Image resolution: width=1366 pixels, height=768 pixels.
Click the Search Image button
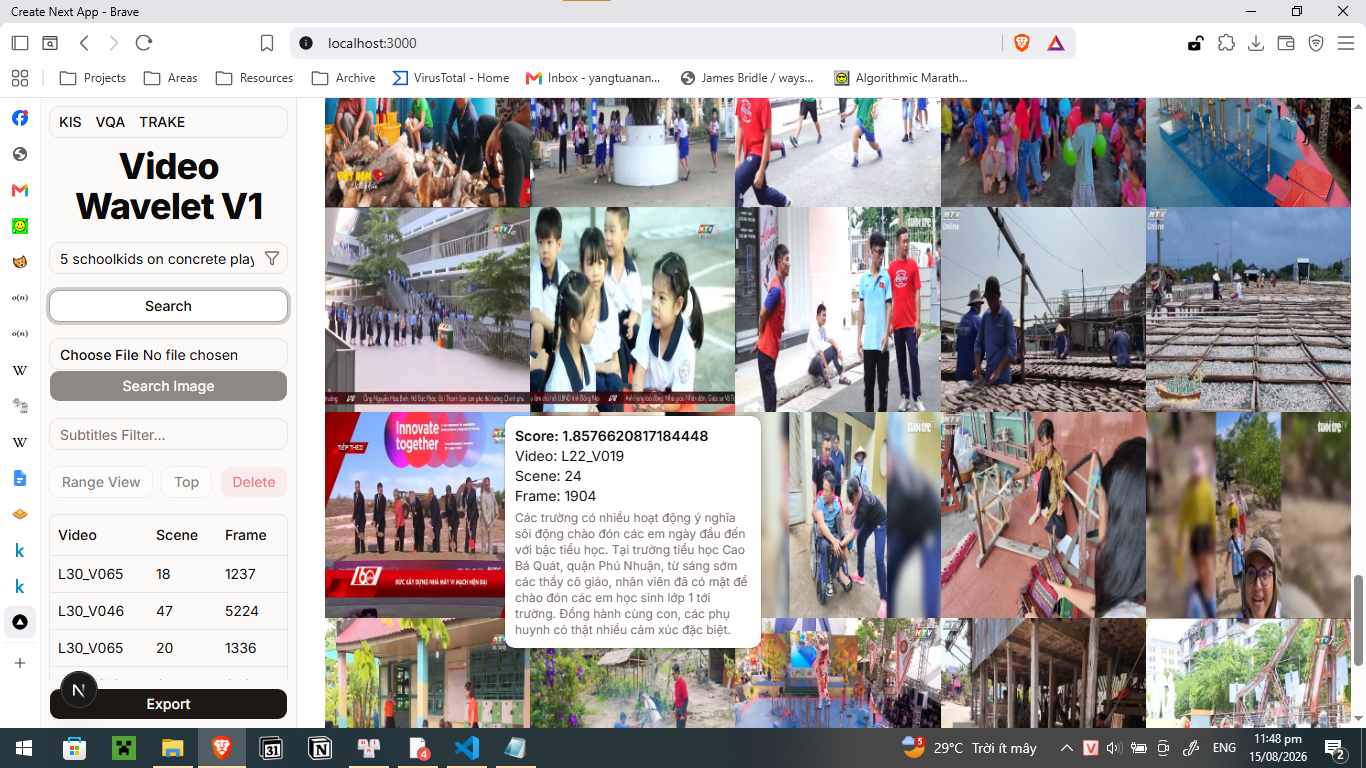[x=168, y=386]
